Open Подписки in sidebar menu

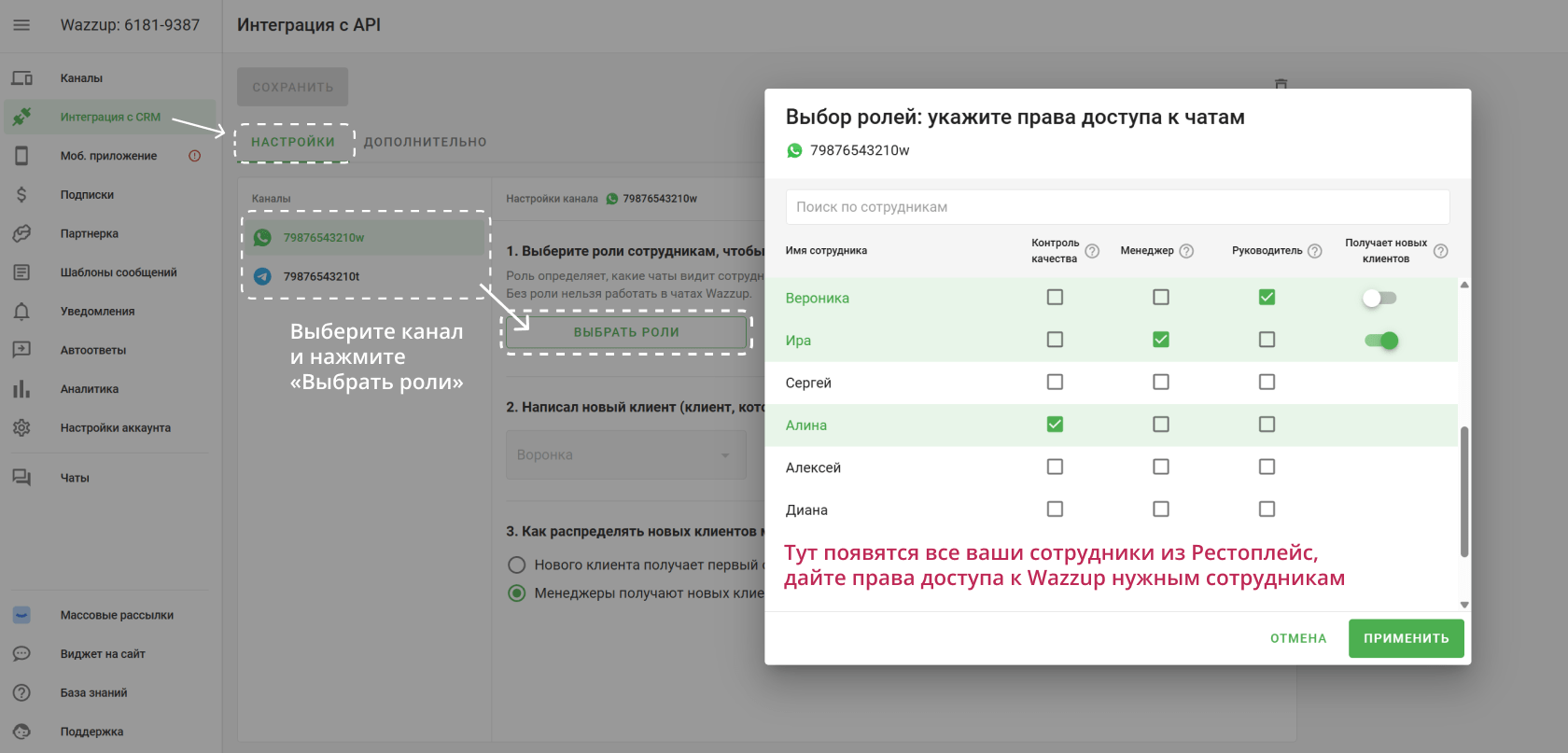click(x=87, y=195)
